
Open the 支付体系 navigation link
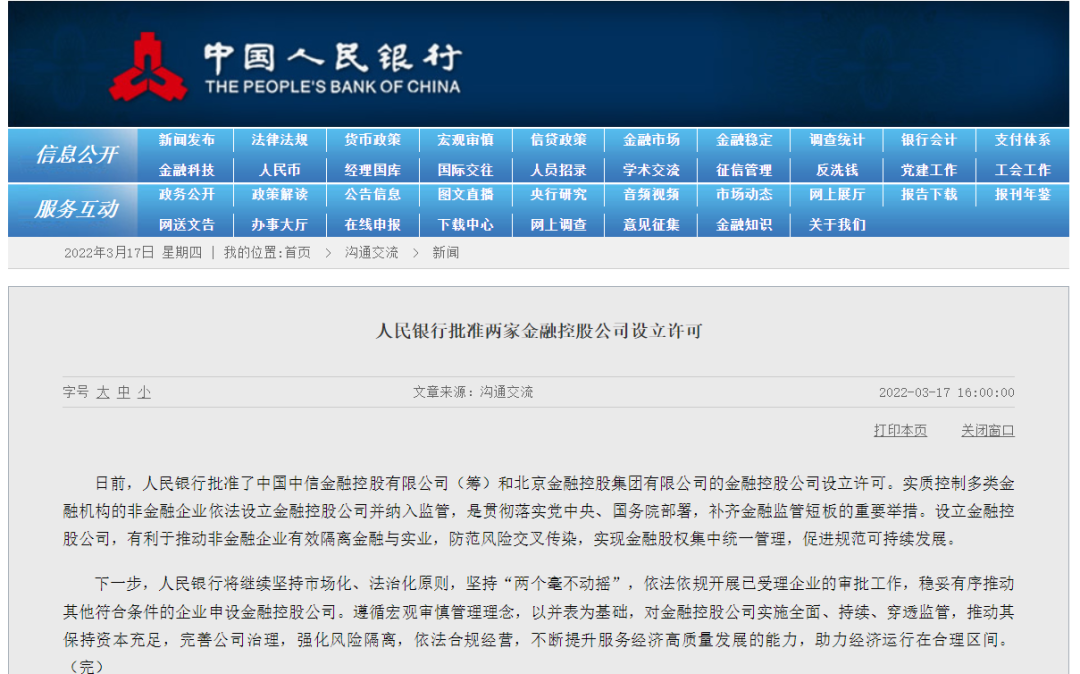point(1022,140)
